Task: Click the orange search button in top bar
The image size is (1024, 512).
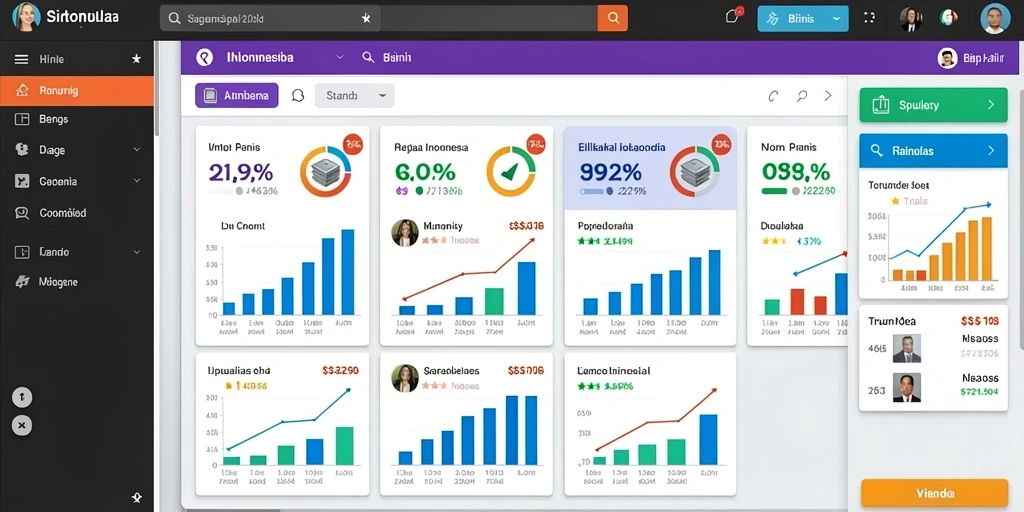Action: (x=613, y=18)
